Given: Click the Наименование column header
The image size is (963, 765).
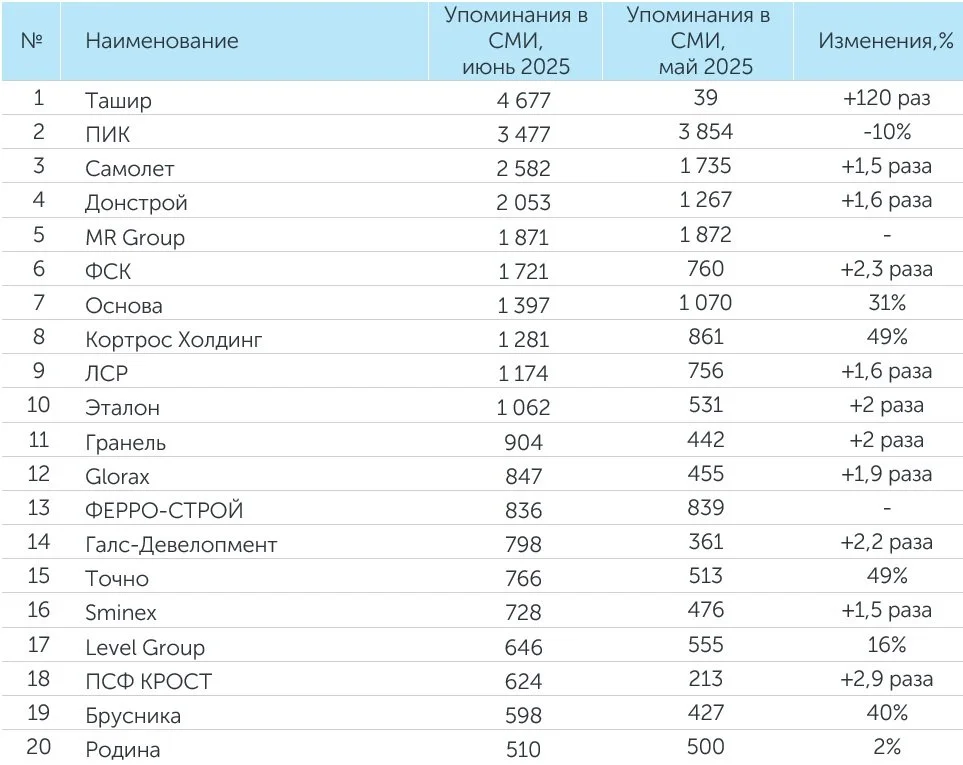Looking at the screenshot, I should coord(162,41).
